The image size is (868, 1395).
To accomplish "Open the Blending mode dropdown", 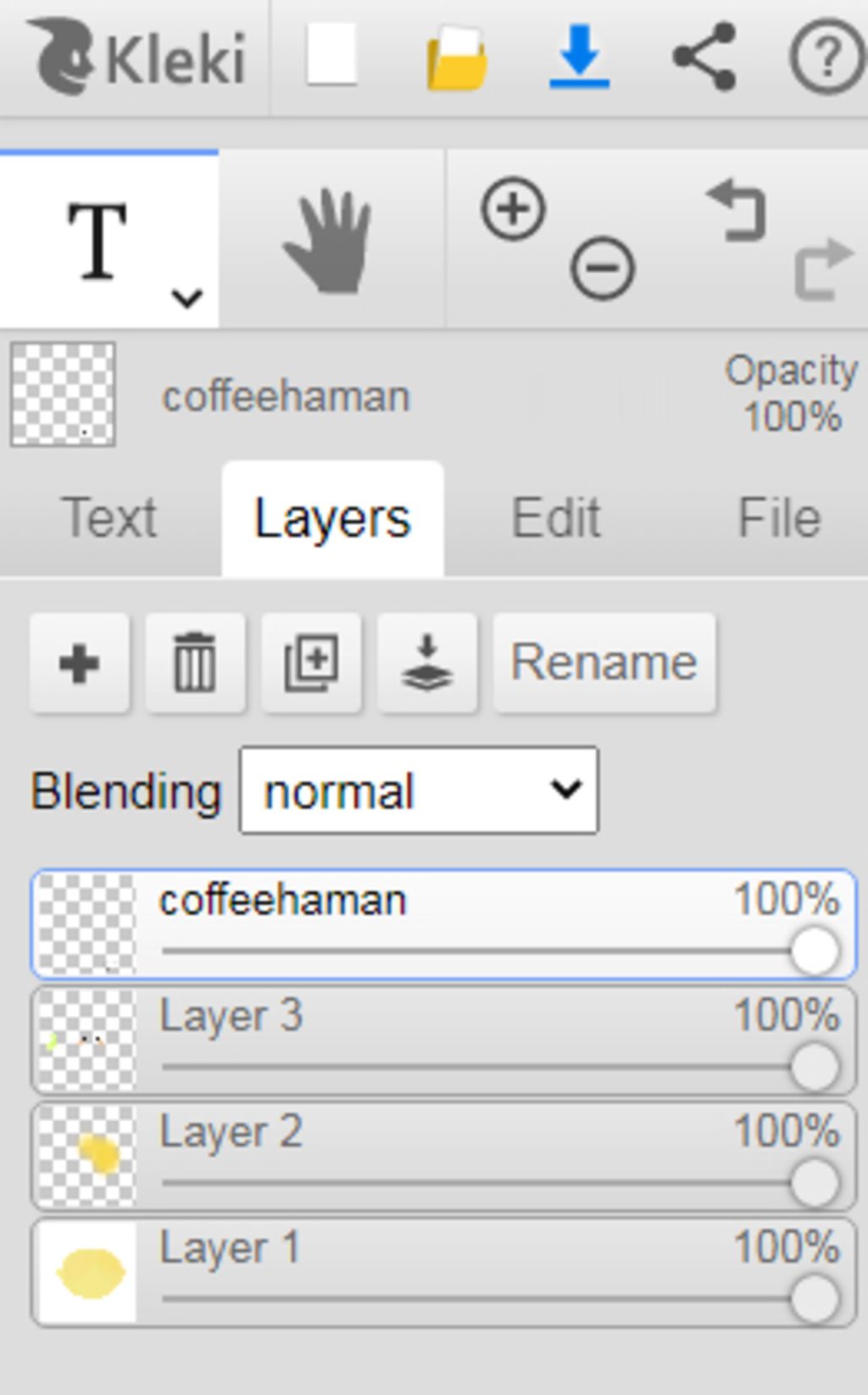I will click(x=419, y=790).
